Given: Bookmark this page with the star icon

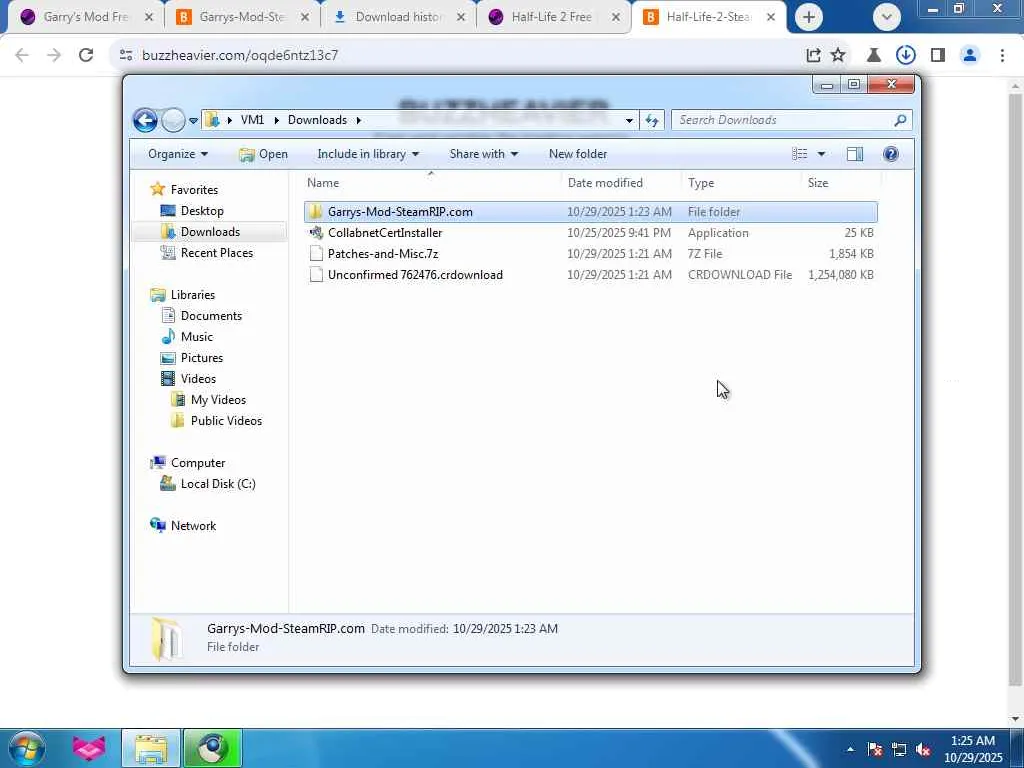Looking at the screenshot, I should pos(838,56).
